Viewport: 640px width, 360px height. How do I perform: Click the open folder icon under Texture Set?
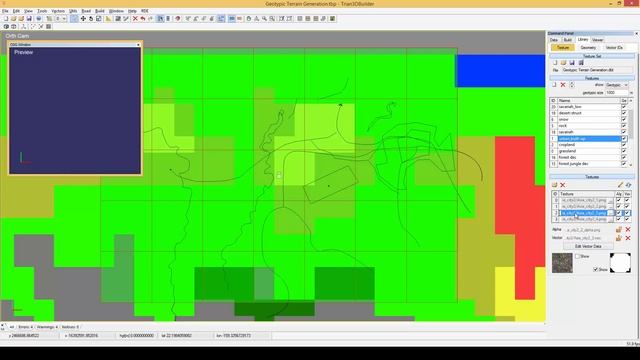pos(563,62)
